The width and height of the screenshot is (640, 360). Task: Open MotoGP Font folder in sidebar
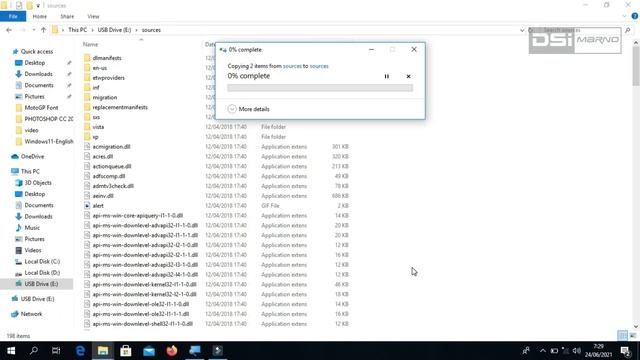[x=41, y=108]
